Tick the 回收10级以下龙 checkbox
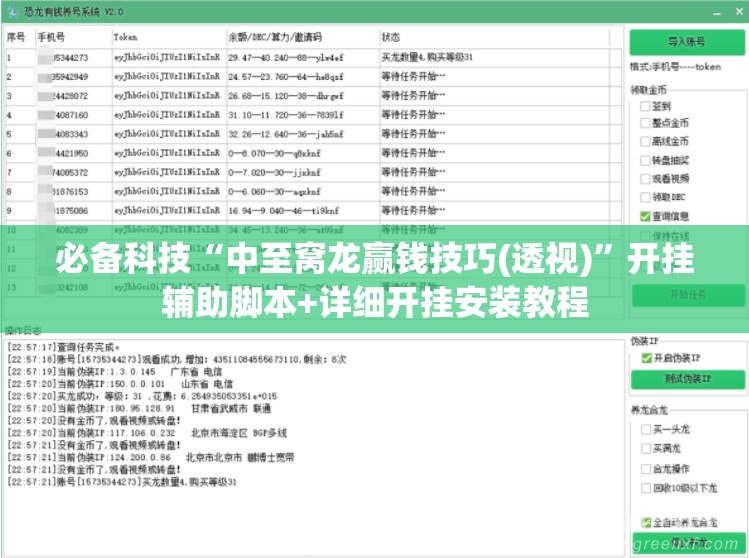 point(646,488)
